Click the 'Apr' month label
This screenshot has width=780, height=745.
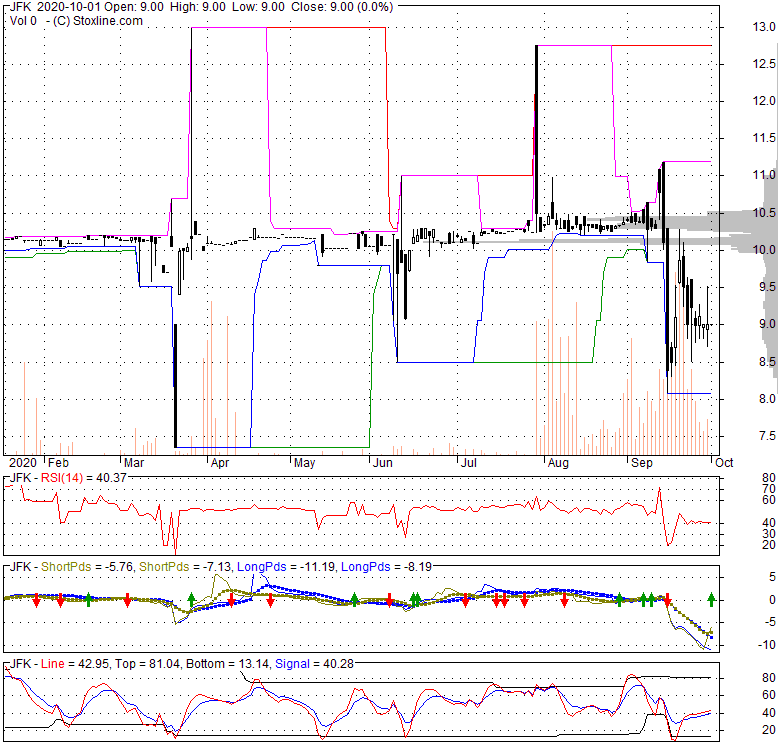click(x=220, y=463)
